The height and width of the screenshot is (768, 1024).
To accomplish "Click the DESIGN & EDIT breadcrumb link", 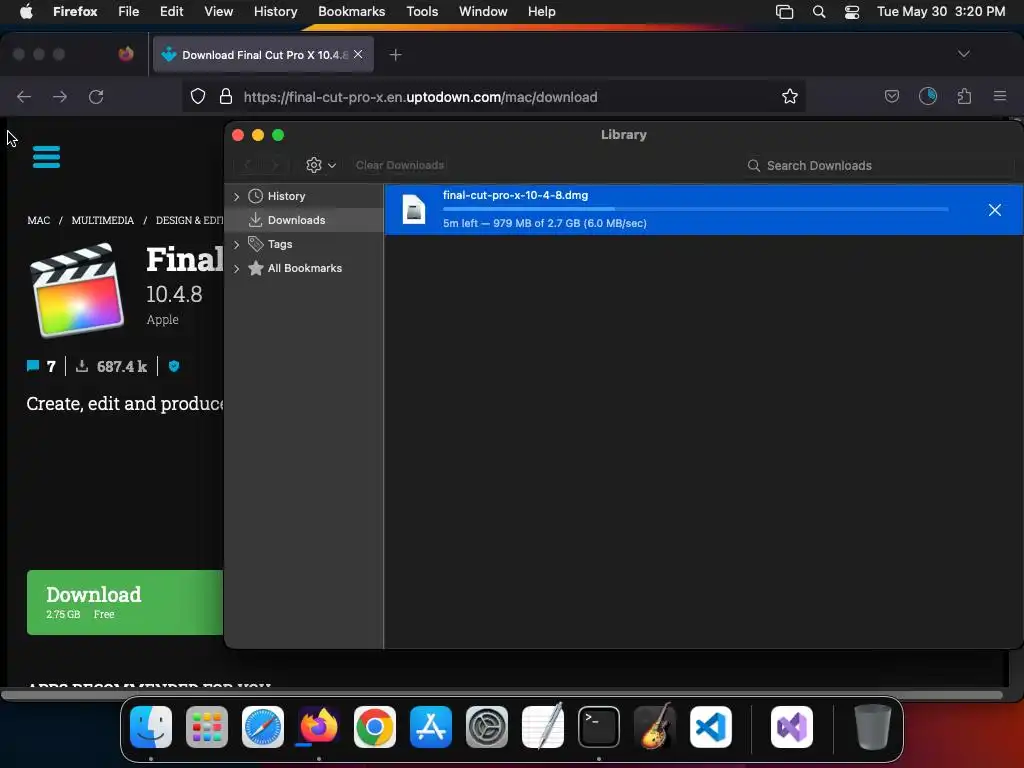I will pos(189,221).
